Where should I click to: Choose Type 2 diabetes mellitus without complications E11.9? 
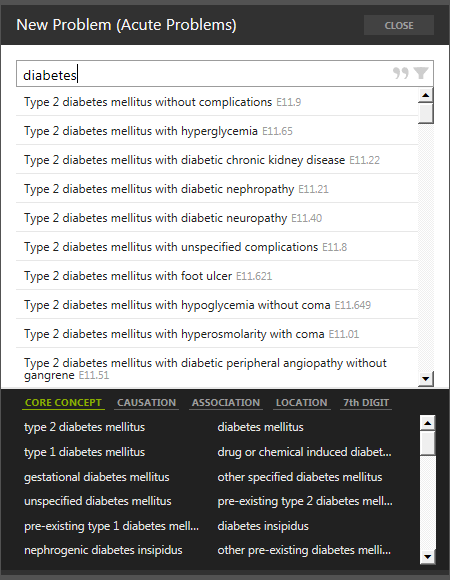(217, 102)
